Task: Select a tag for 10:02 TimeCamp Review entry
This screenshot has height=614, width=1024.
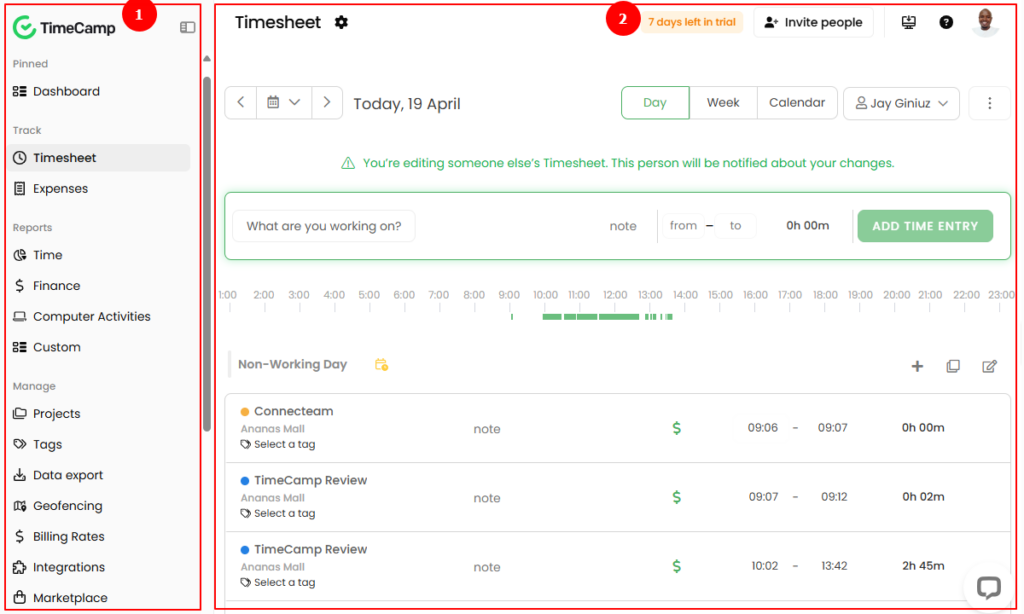Action: pyautogui.click(x=278, y=583)
